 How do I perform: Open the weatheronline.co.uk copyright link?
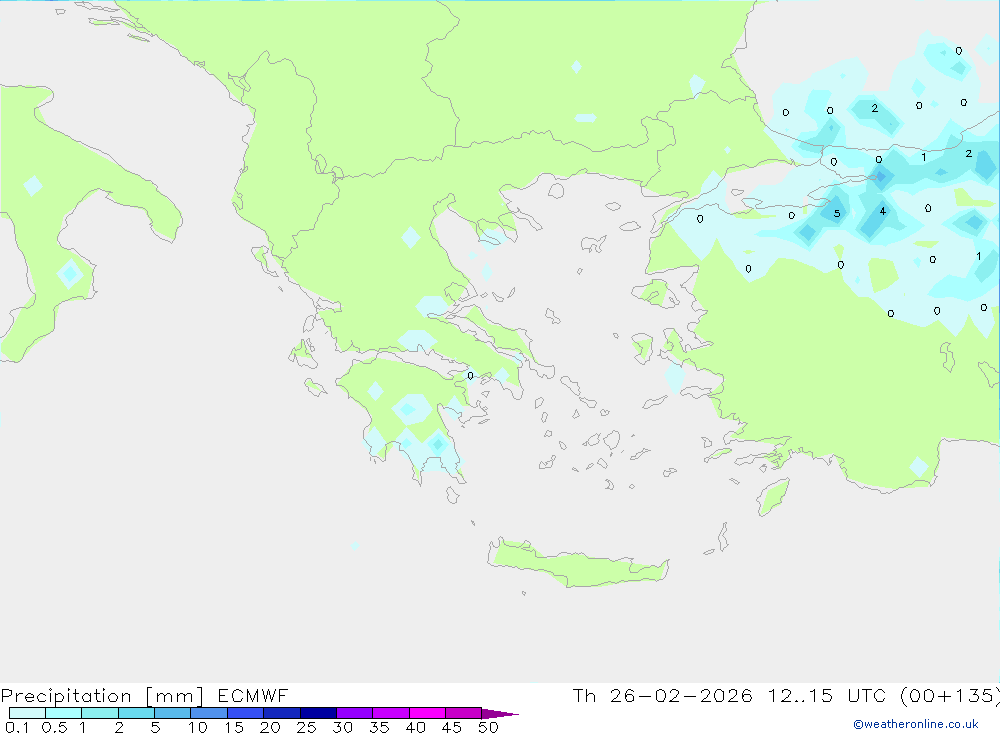coord(916,724)
